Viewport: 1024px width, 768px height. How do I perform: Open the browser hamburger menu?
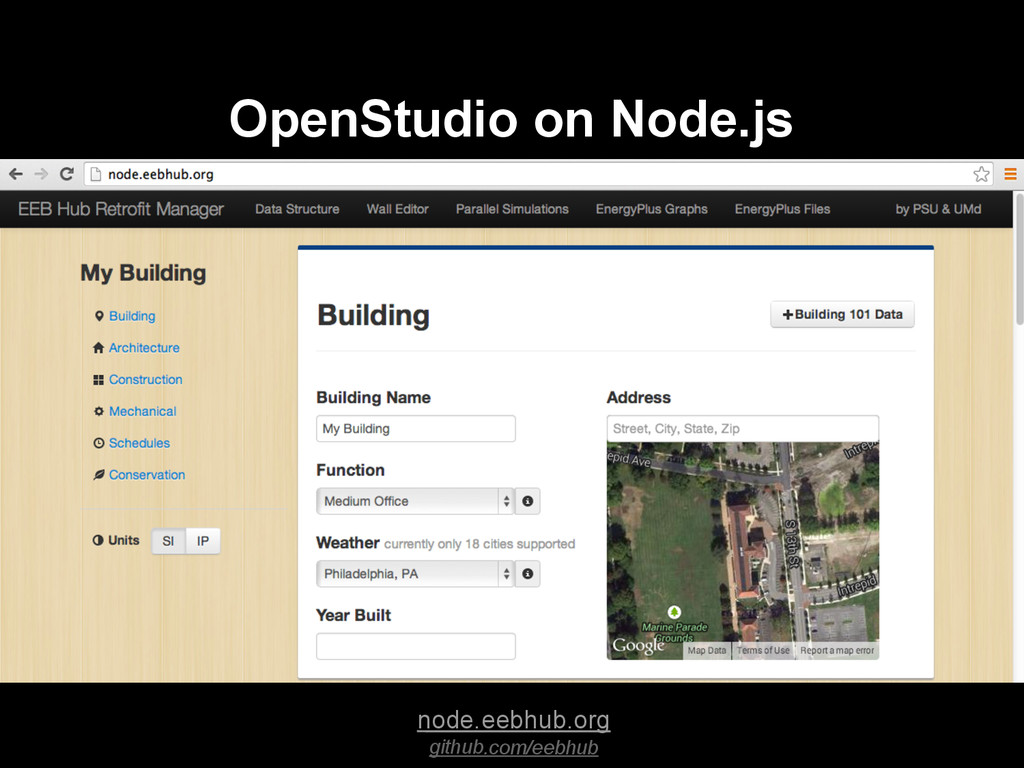[1010, 174]
